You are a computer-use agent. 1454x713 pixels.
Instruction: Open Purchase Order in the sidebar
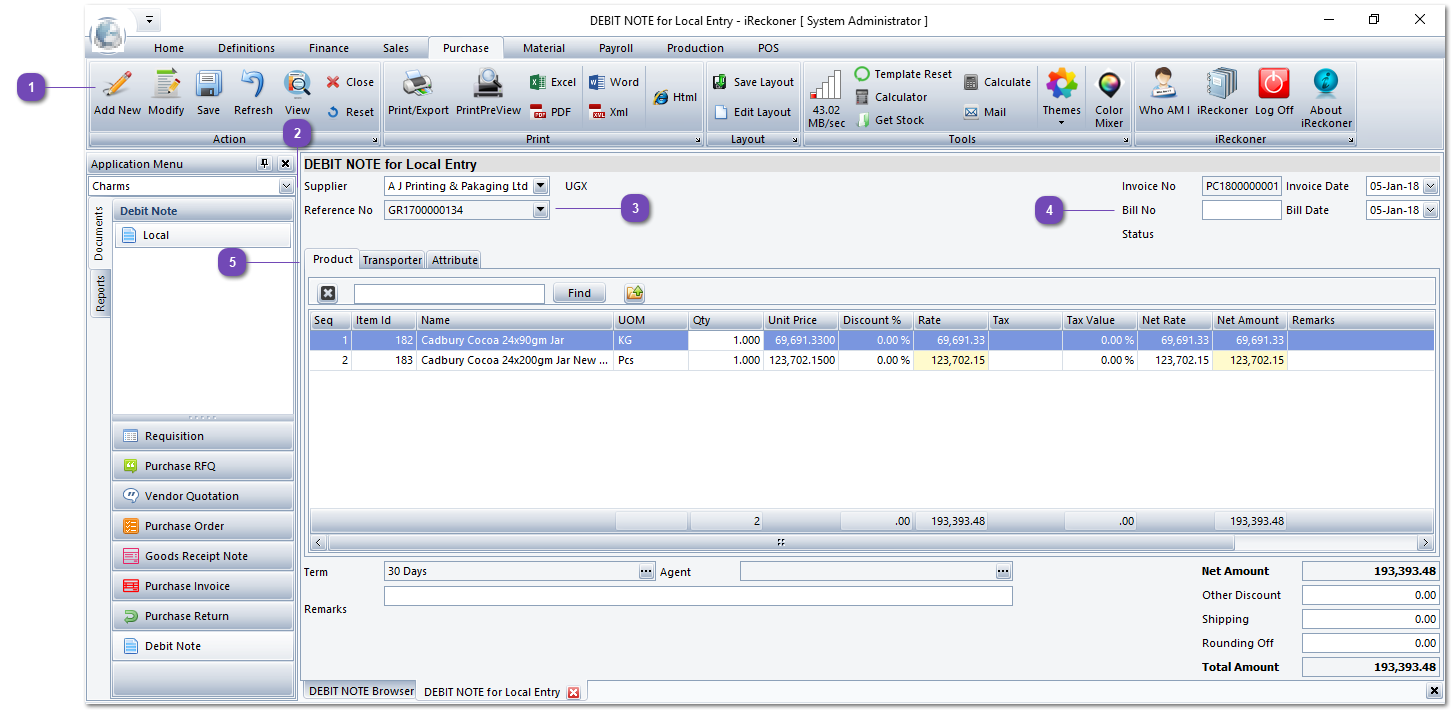coord(184,526)
